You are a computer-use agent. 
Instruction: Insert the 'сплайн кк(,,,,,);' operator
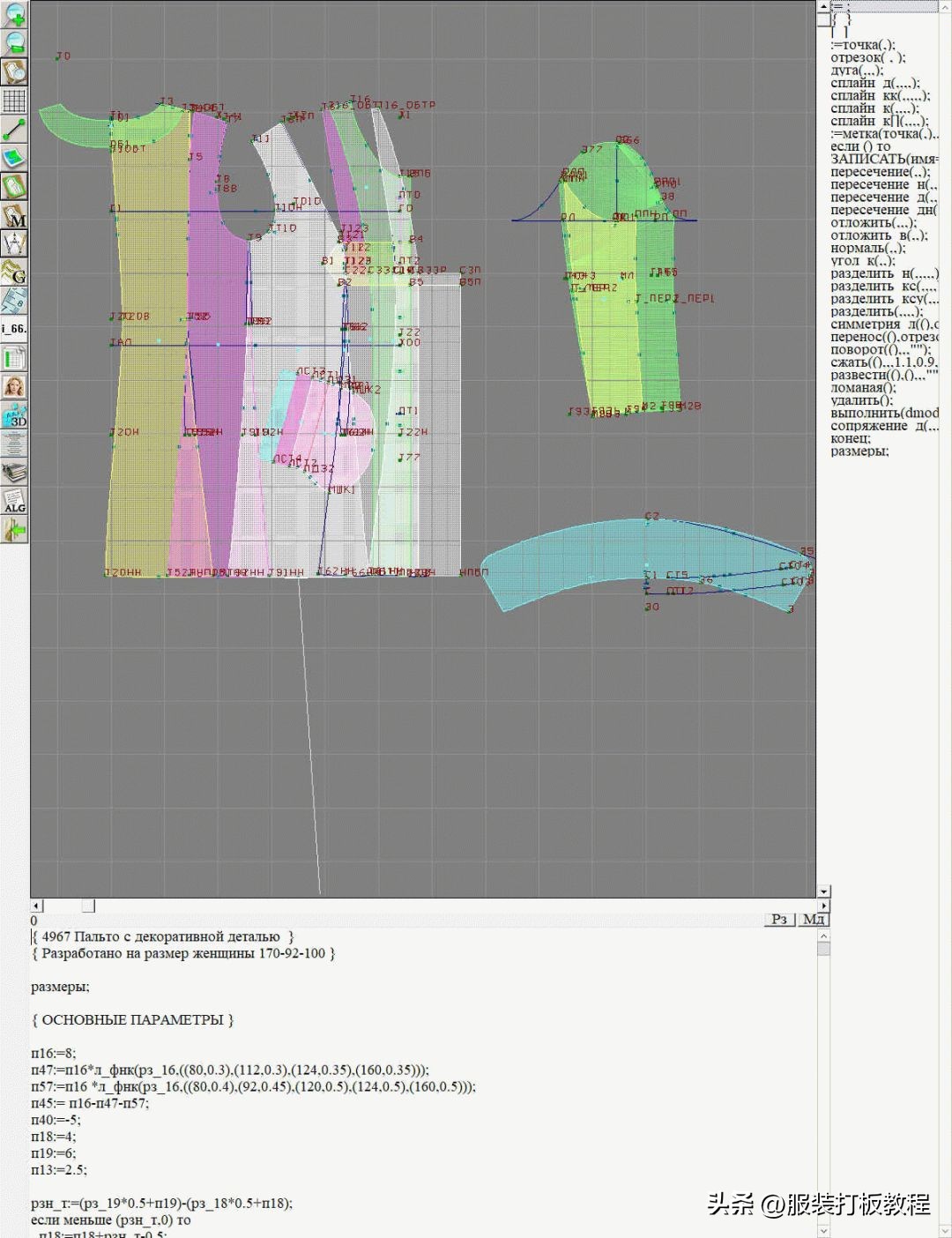(880, 96)
